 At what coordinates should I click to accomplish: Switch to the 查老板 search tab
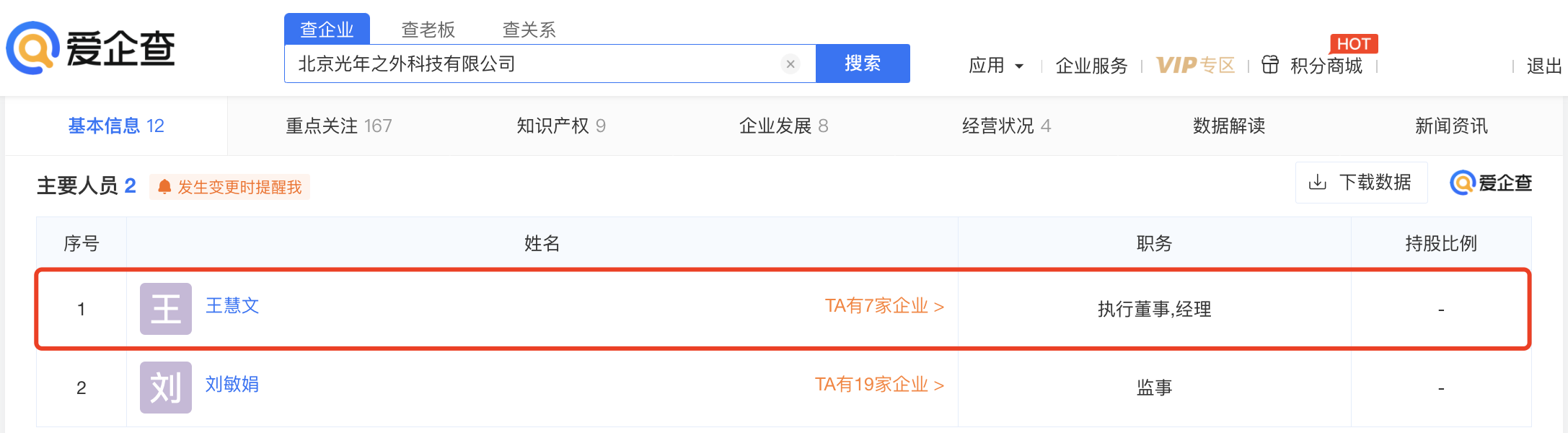428,30
